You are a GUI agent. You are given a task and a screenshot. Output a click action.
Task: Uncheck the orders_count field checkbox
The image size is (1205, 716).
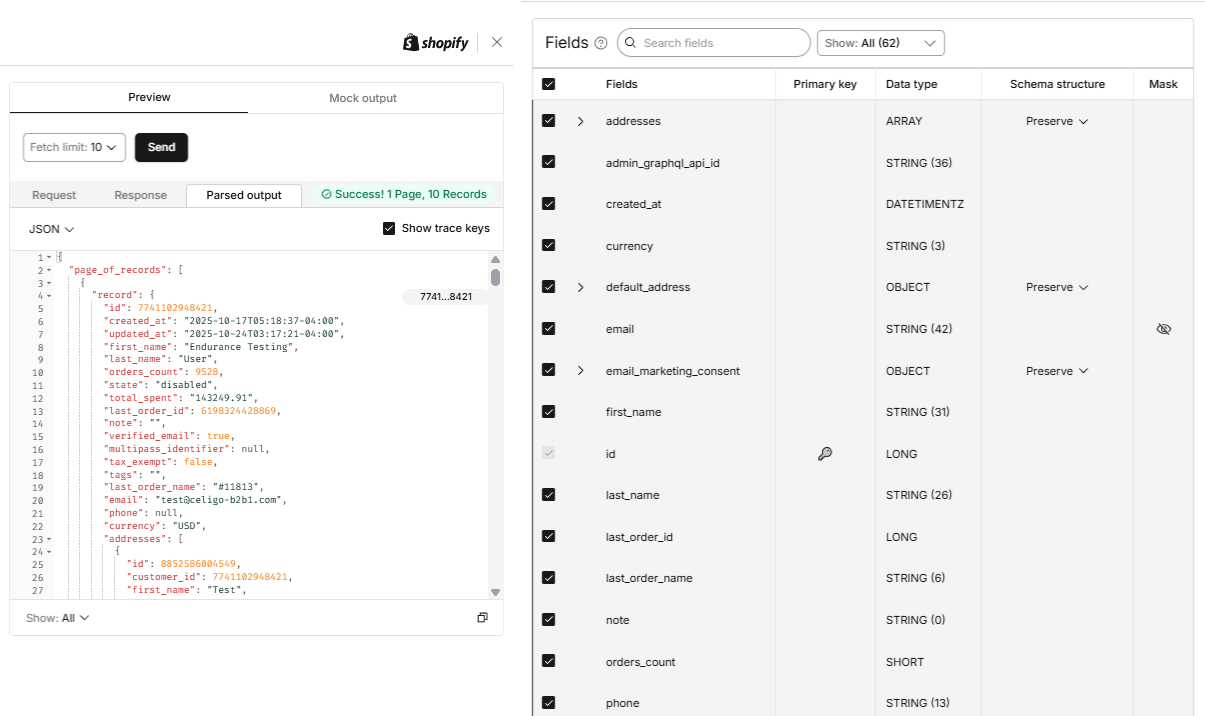[x=548, y=661]
